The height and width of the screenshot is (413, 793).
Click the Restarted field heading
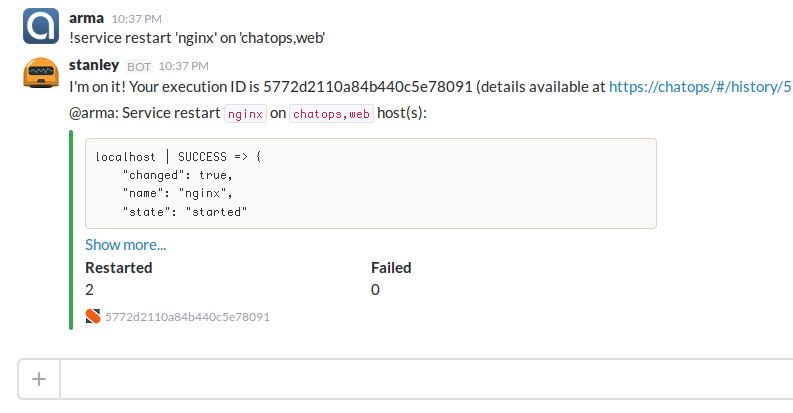click(x=119, y=268)
